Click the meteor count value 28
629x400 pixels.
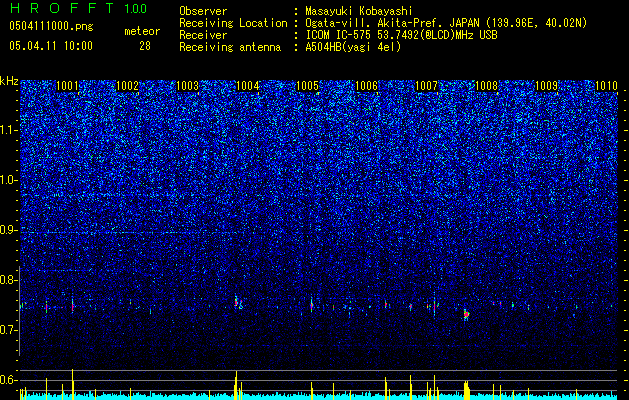pyautogui.click(x=145, y=46)
